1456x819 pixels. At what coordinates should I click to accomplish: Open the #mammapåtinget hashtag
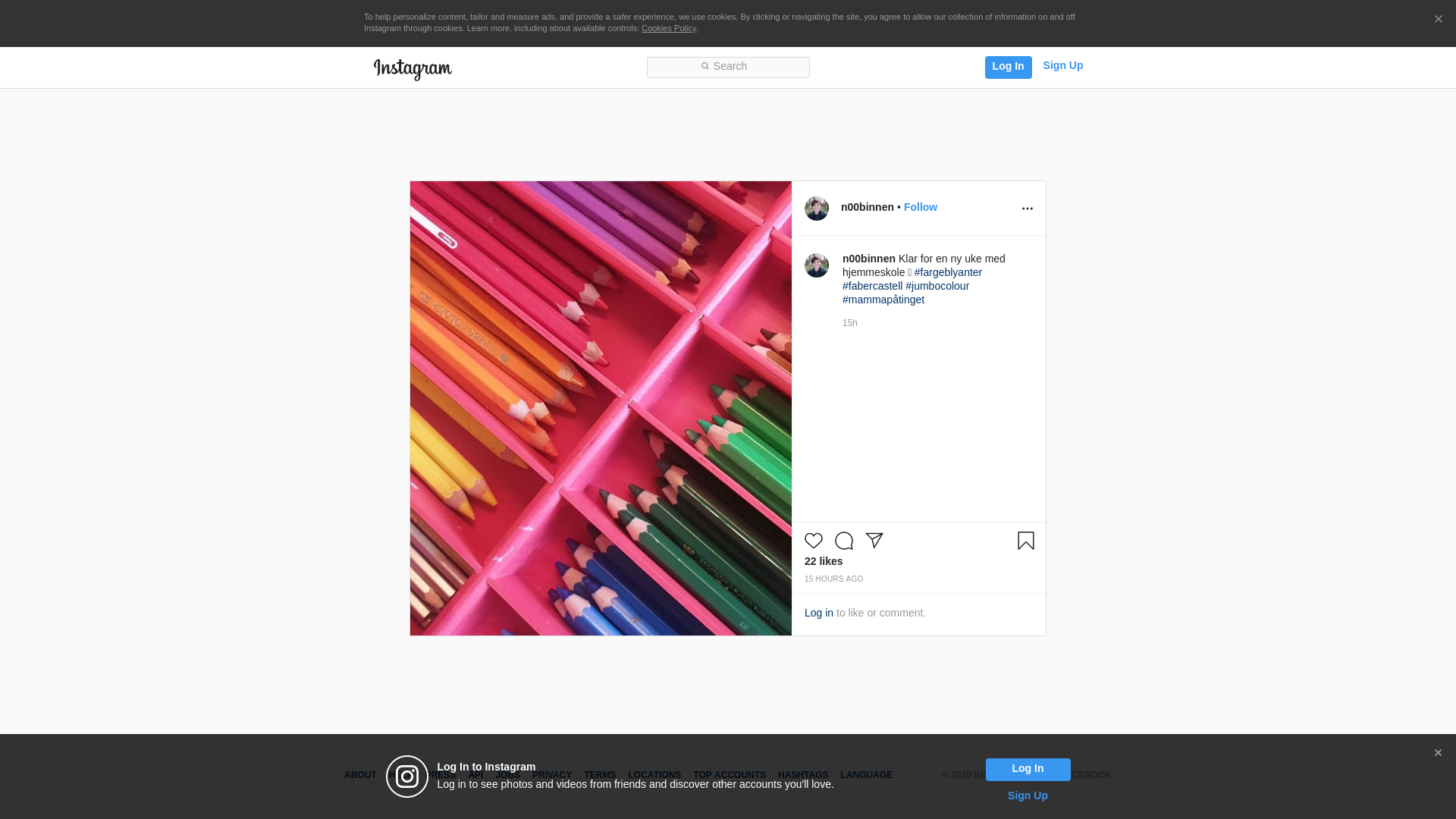[x=883, y=300]
